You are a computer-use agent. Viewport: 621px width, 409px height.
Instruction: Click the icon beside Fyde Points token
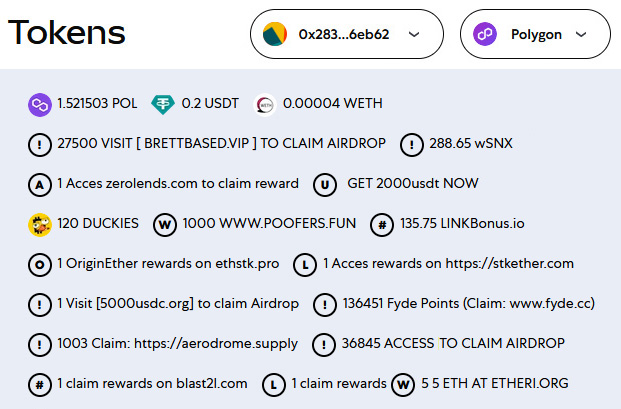click(x=325, y=305)
